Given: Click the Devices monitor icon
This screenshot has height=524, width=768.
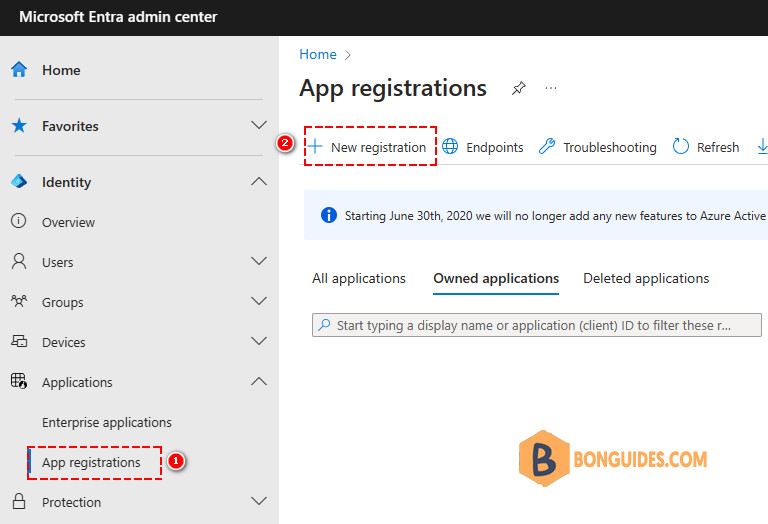Looking at the screenshot, I should coord(19,341).
